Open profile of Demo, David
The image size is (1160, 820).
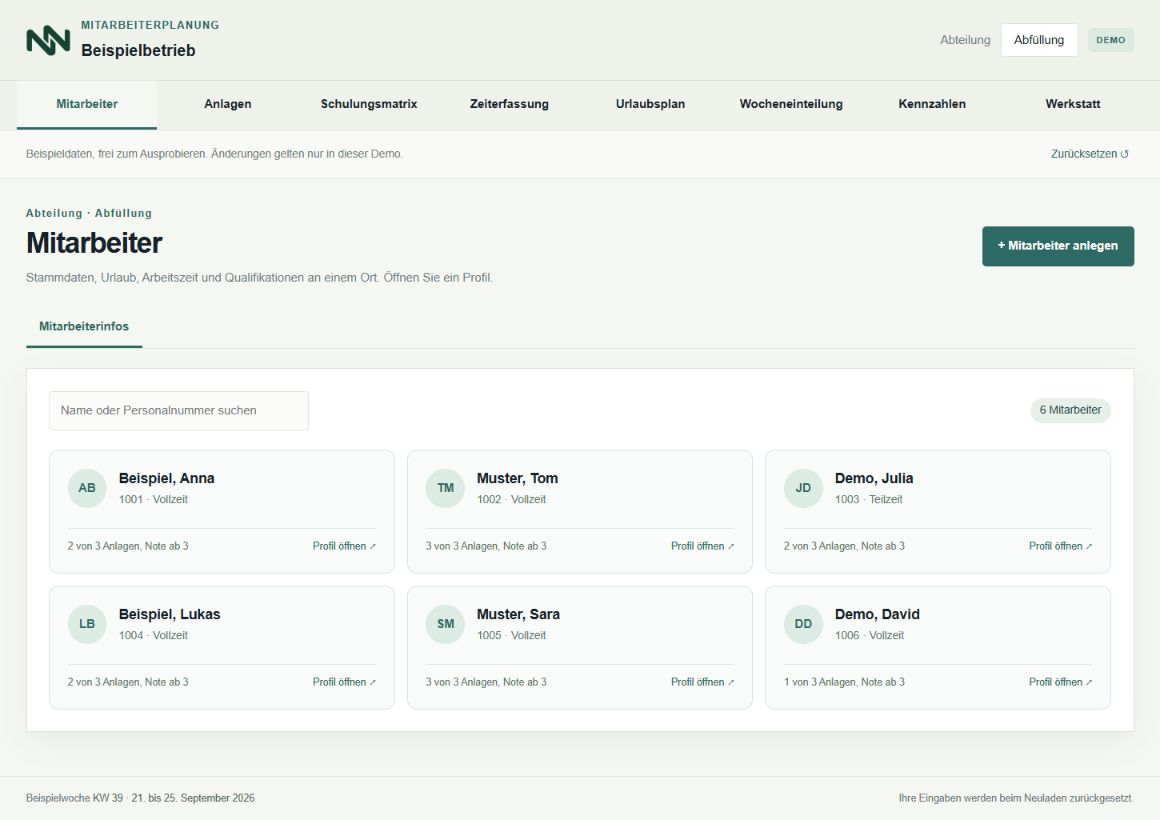(x=1060, y=682)
